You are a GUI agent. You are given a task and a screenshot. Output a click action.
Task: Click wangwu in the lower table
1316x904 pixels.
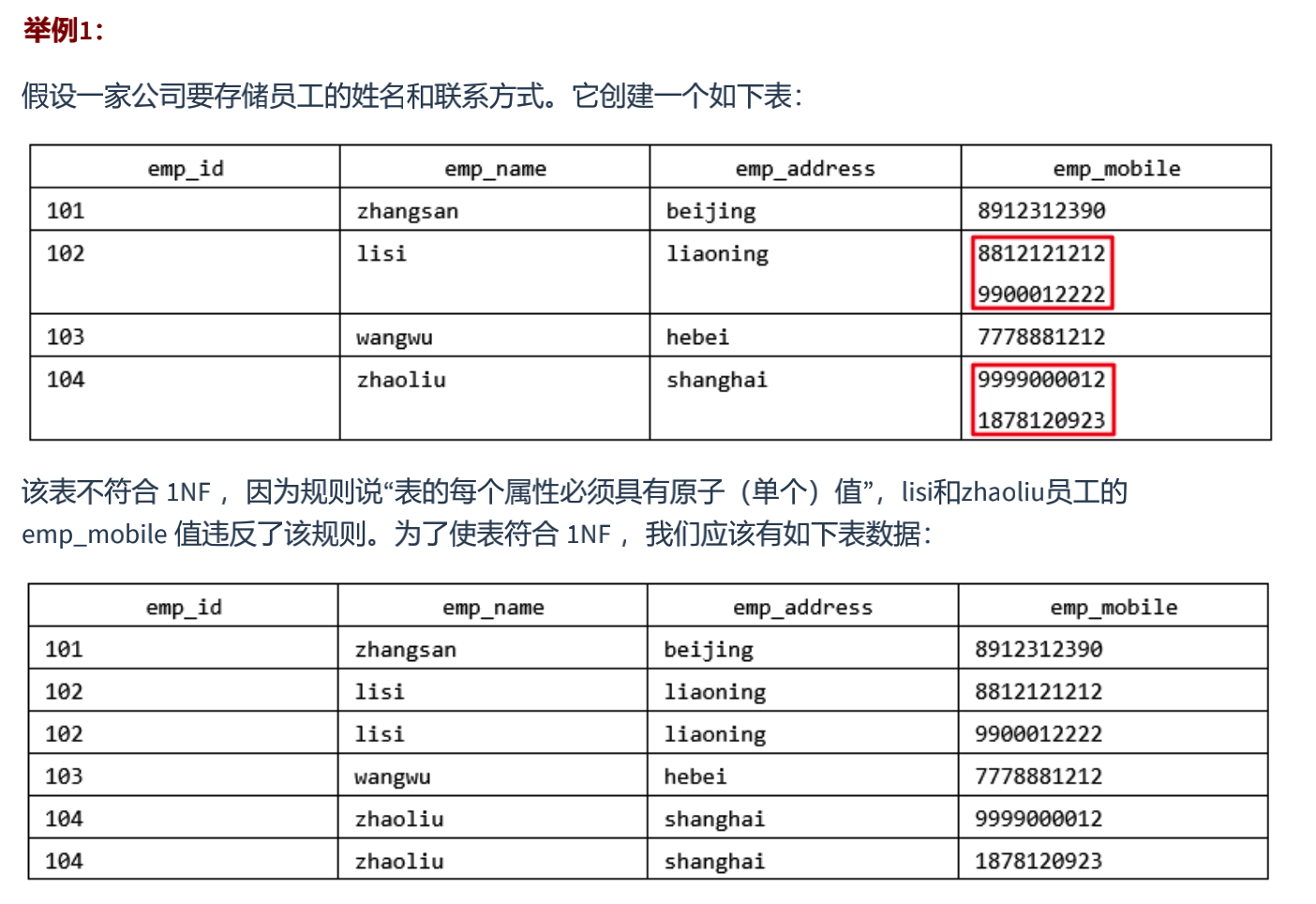pos(393,777)
